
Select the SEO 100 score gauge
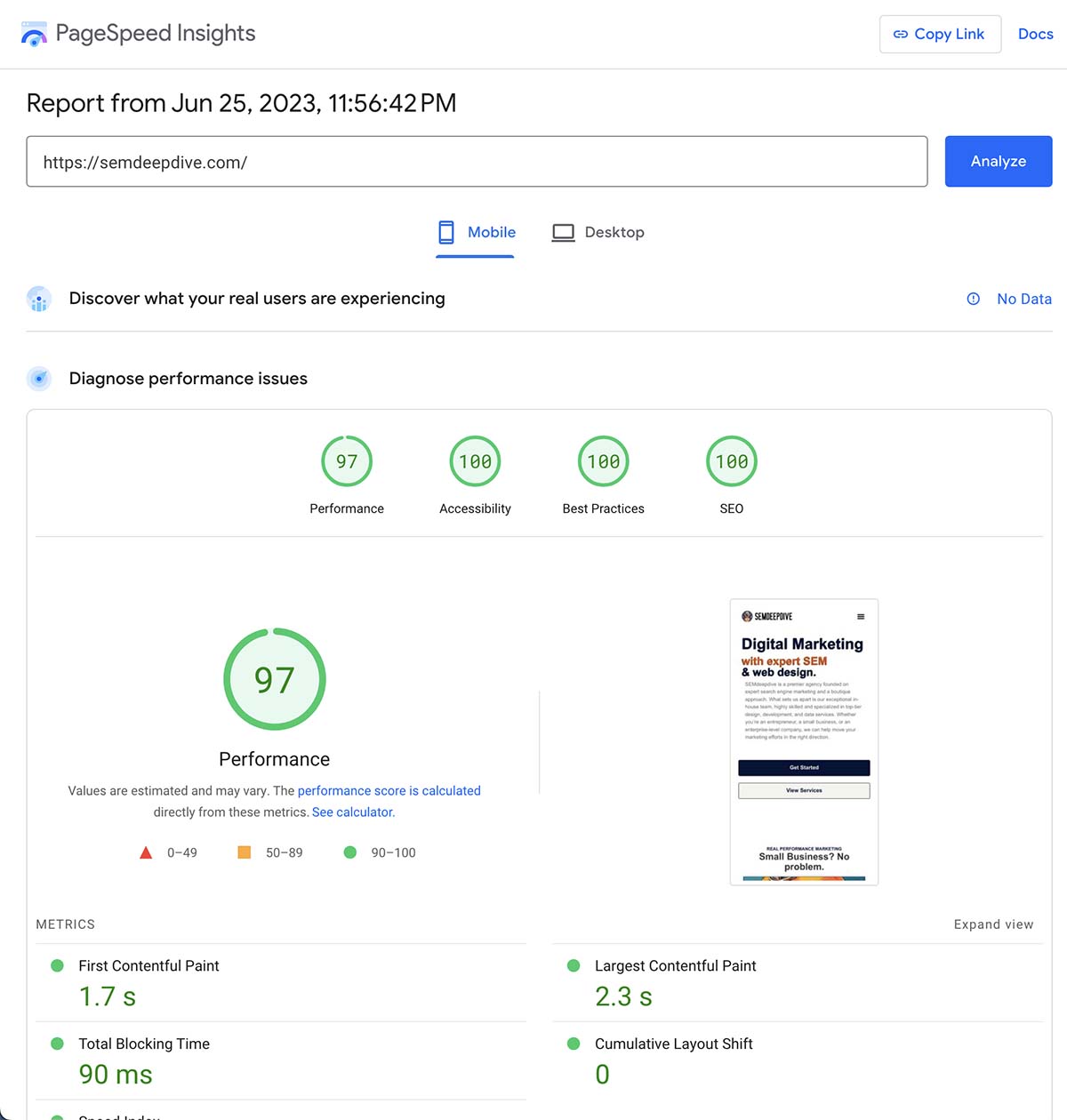731,461
